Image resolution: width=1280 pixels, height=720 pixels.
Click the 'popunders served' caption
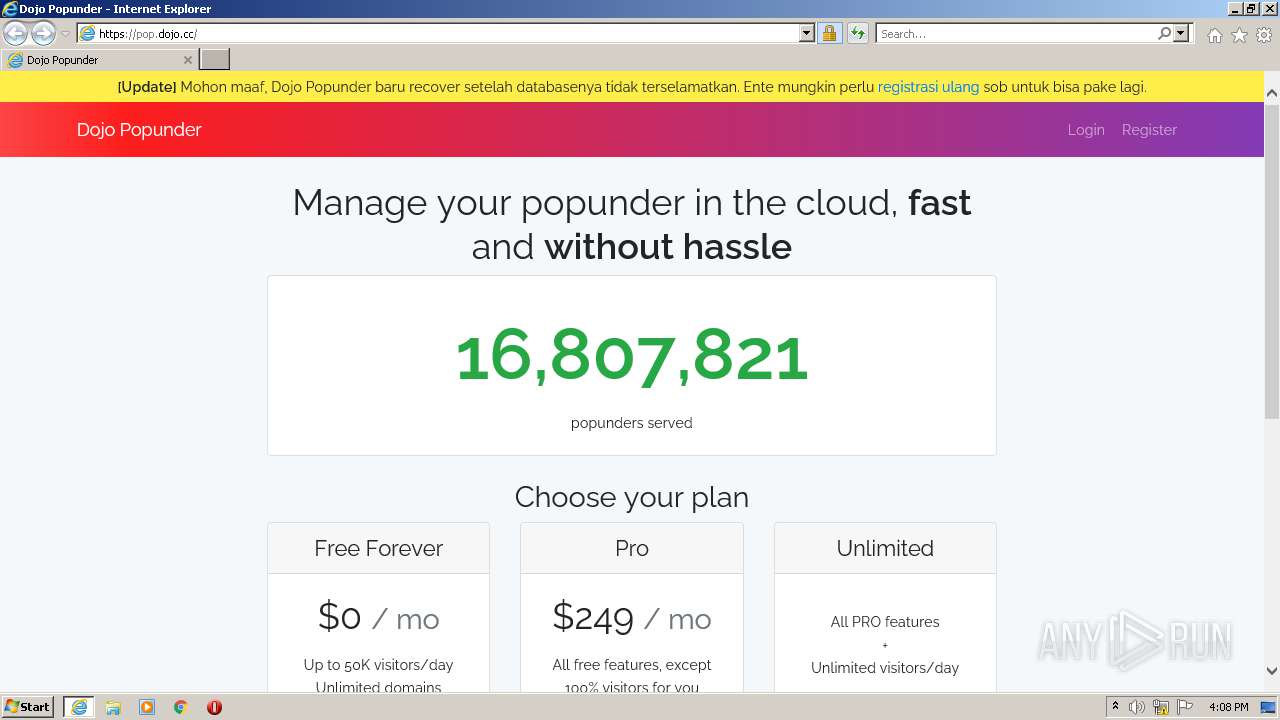[x=632, y=423]
